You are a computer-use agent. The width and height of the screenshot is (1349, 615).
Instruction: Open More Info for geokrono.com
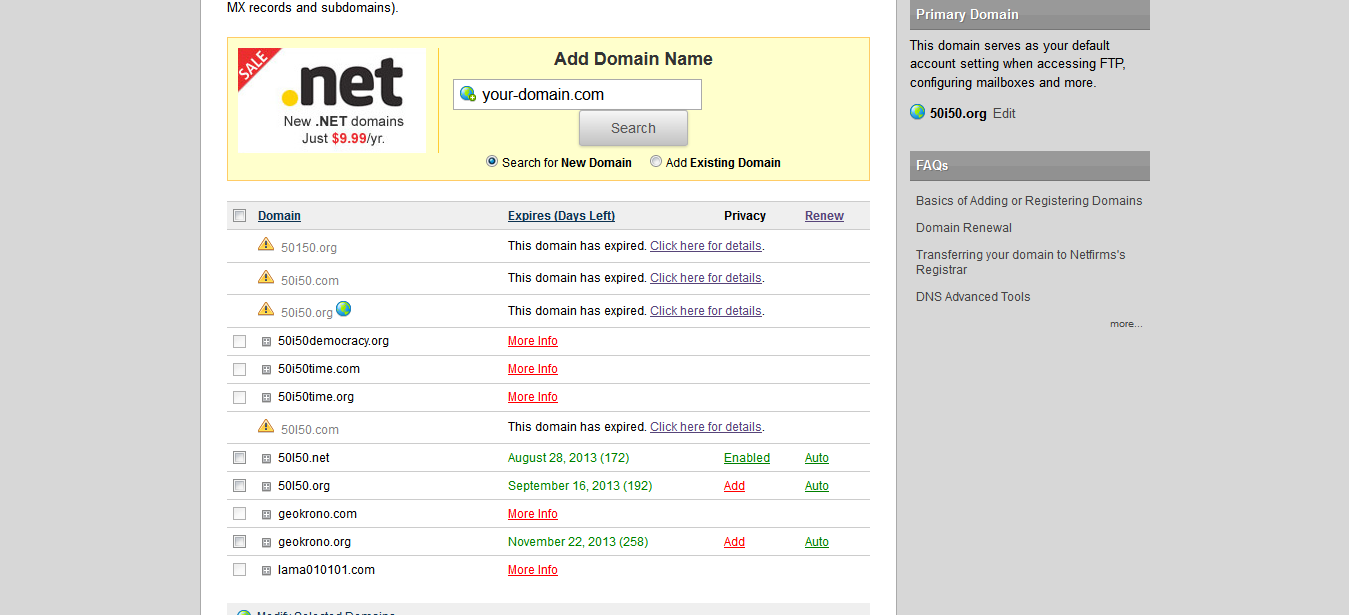(533, 514)
